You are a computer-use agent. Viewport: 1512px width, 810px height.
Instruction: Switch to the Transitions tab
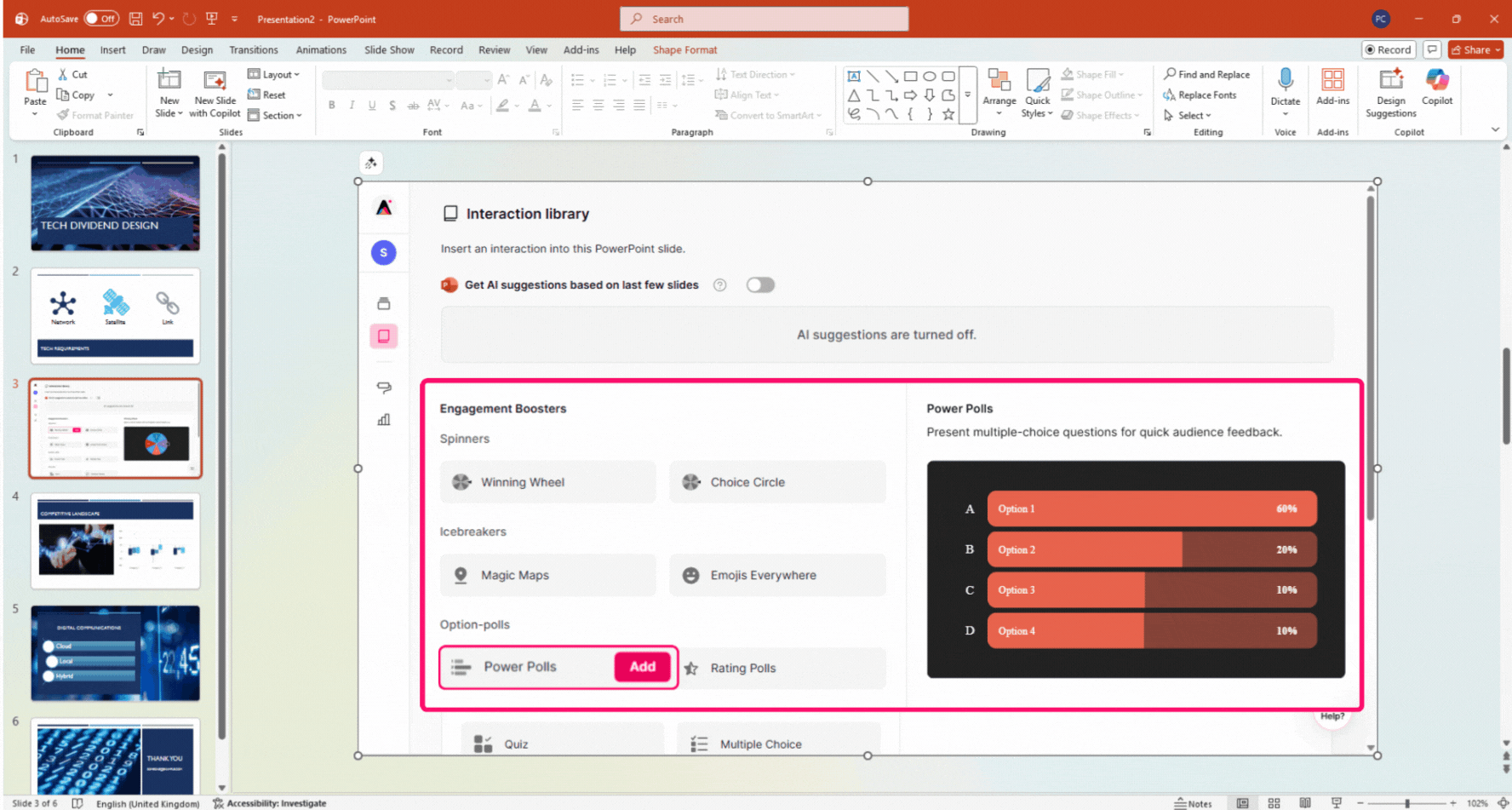tap(253, 49)
